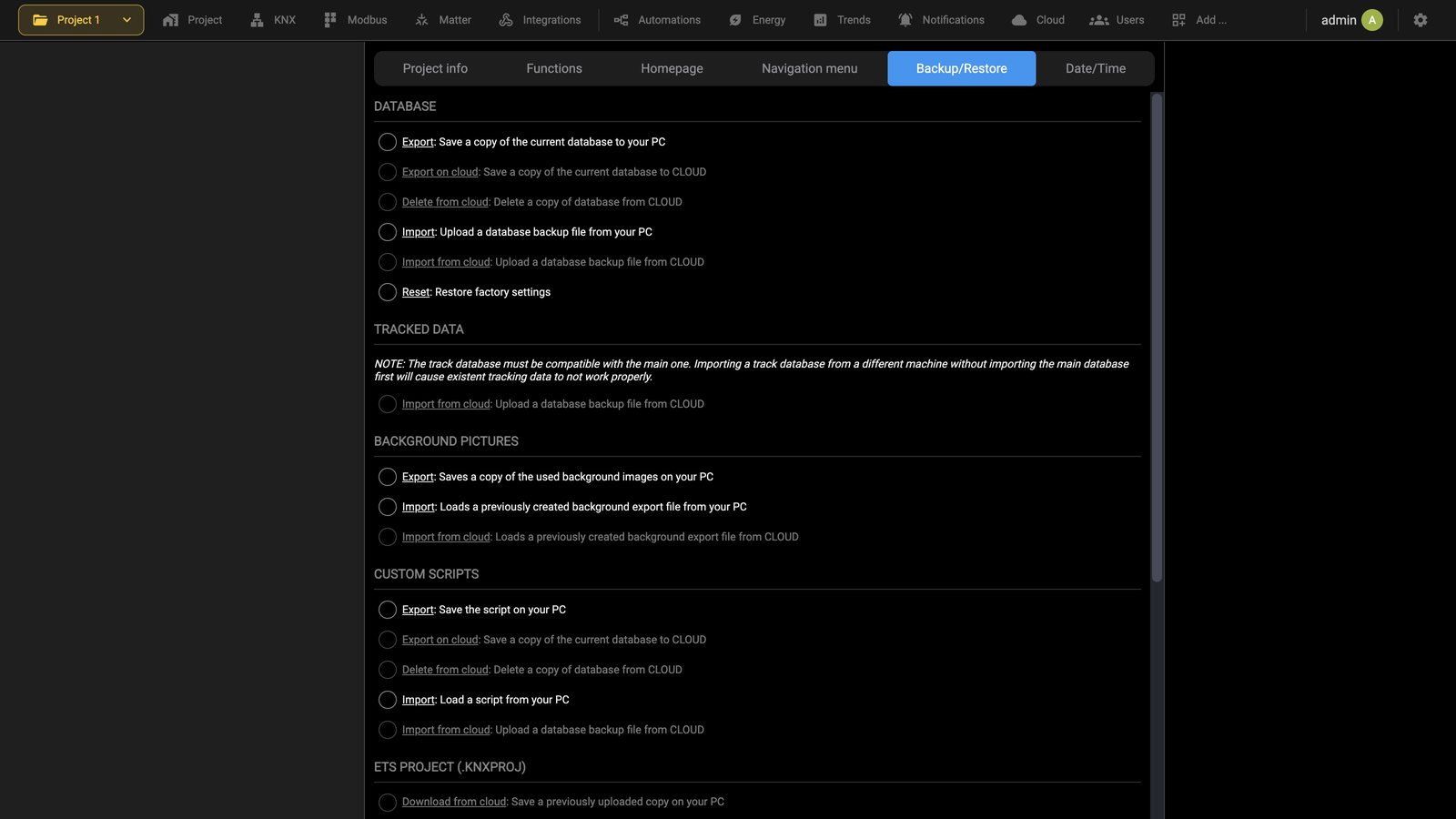
Task: Click the Project house icon in top nav
Action: pyautogui.click(x=170, y=20)
